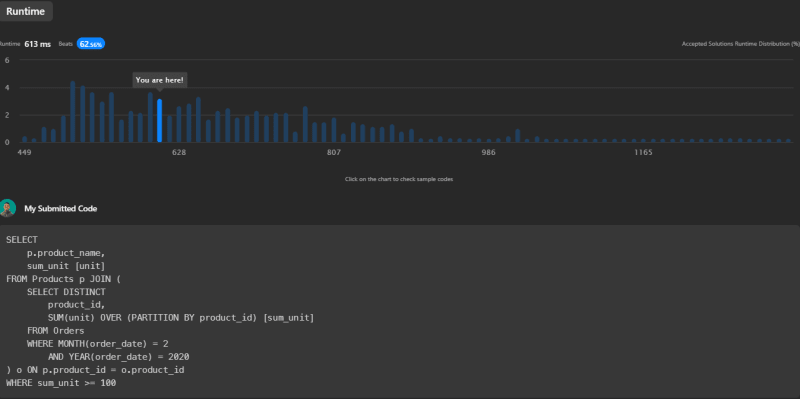The image size is (800, 399).
Task: Click the x-axis label 628
Action: click(x=179, y=153)
